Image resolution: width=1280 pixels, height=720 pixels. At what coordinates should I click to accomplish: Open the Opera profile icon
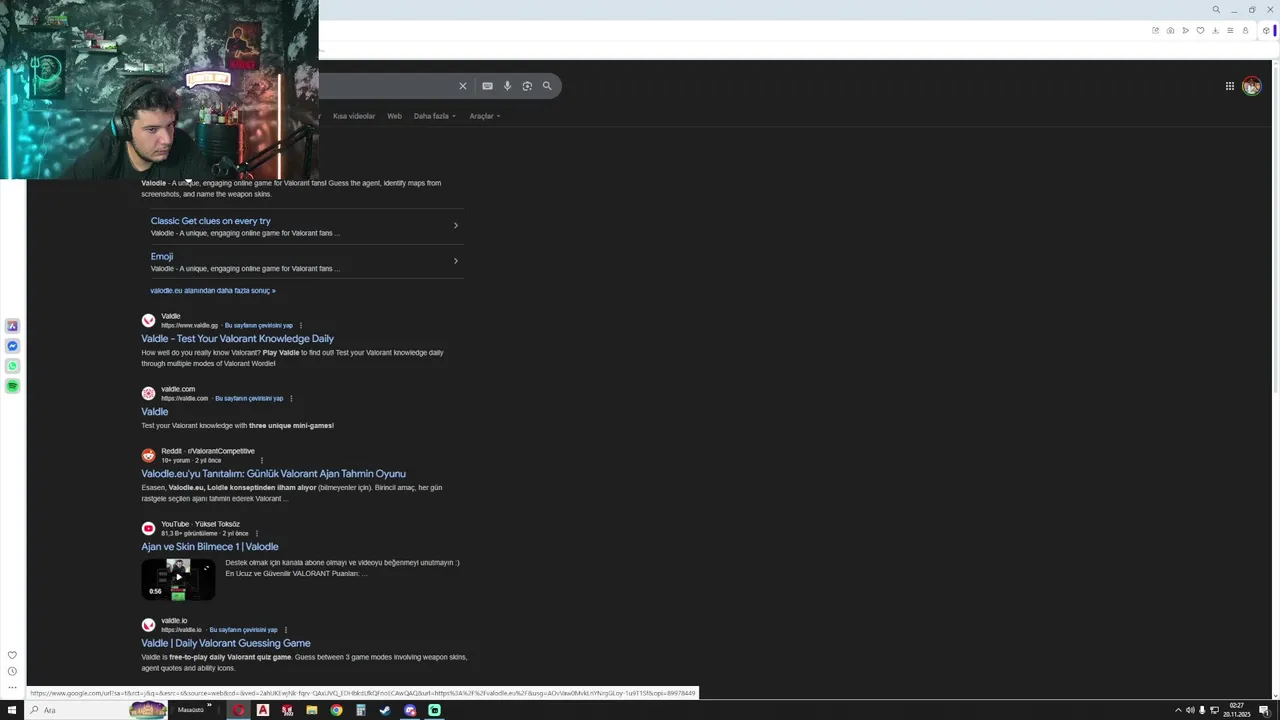[1245, 31]
